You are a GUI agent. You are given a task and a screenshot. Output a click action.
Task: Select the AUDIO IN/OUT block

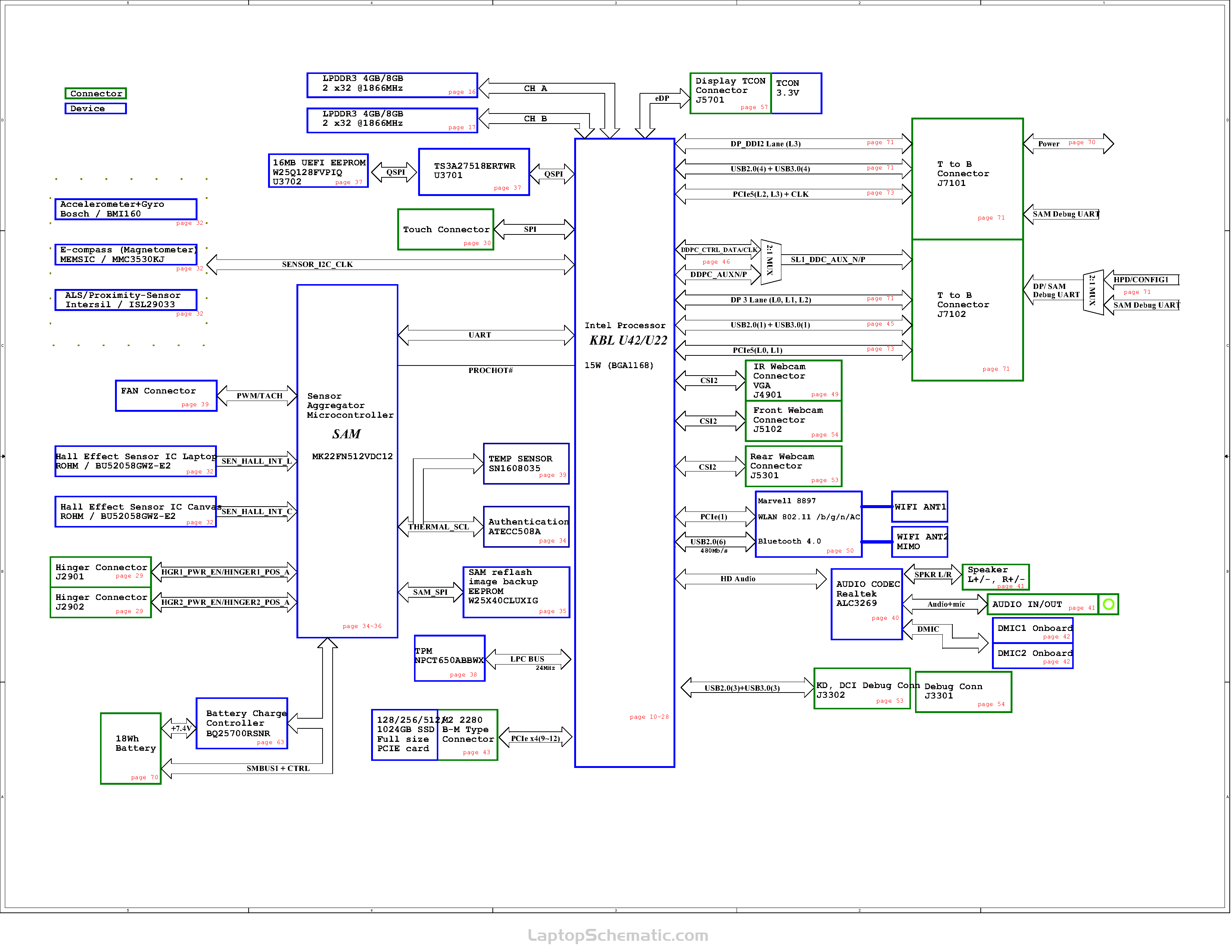(1042, 604)
